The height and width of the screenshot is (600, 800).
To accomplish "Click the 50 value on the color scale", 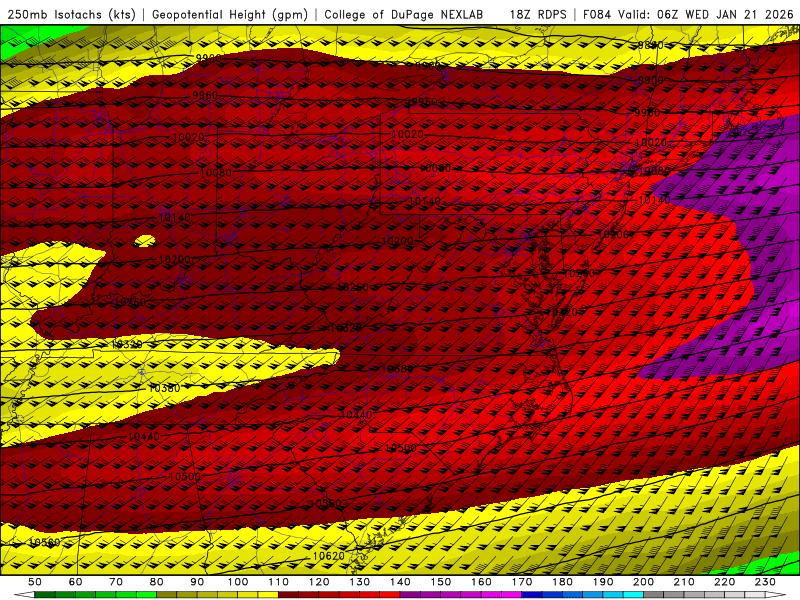I will 35,582.
